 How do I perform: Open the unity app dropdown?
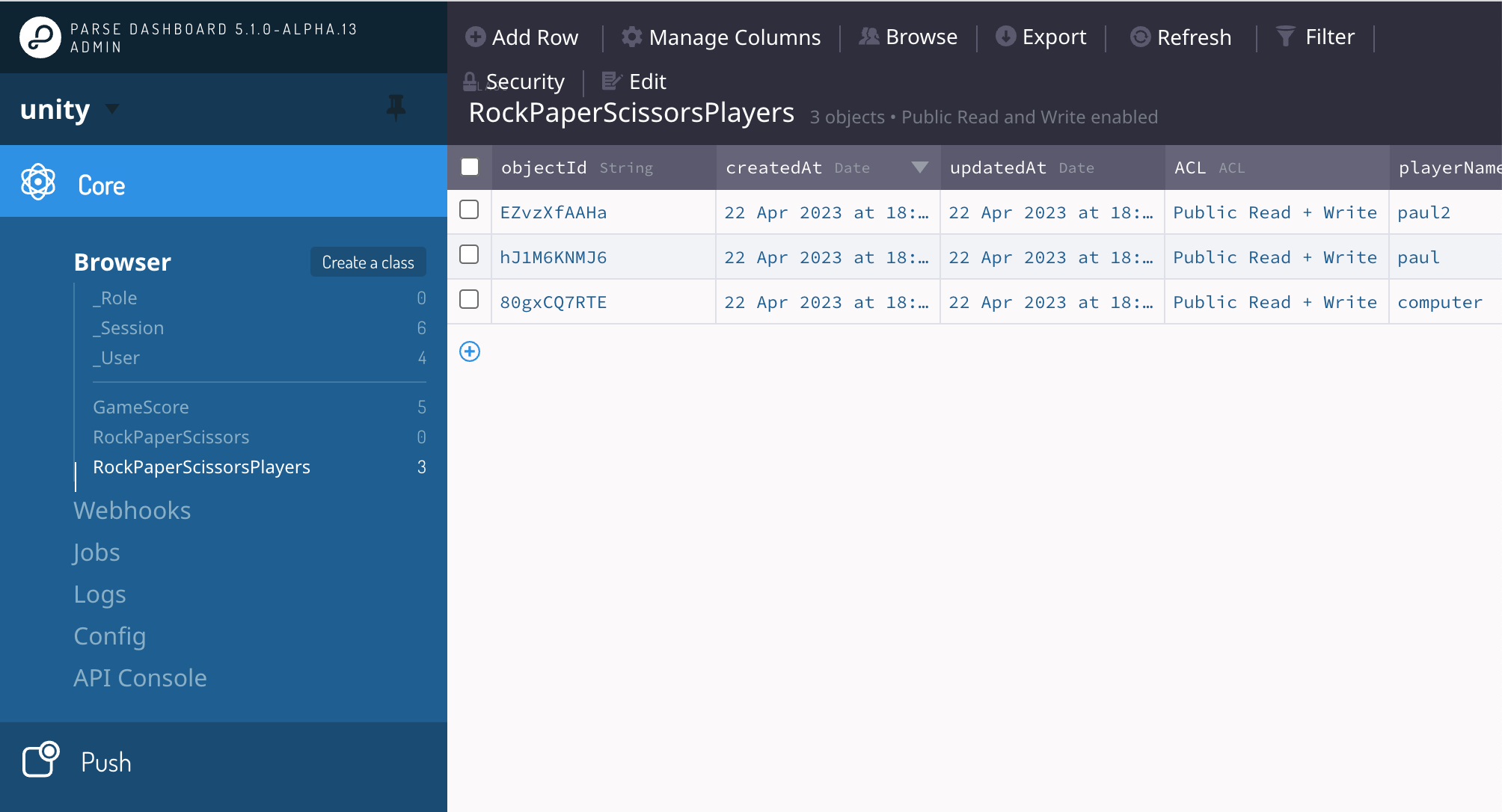coord(112,109)
